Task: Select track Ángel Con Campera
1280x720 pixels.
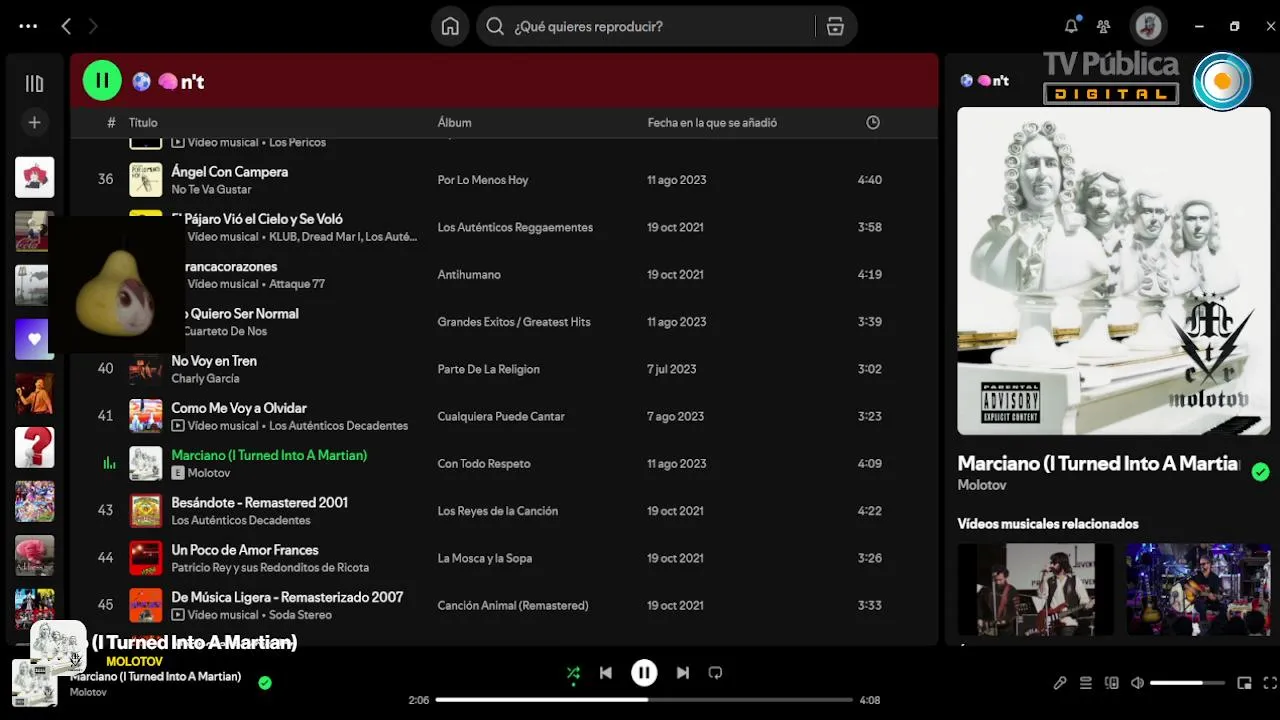Action: pyautogui.click(x=229, y=172)
